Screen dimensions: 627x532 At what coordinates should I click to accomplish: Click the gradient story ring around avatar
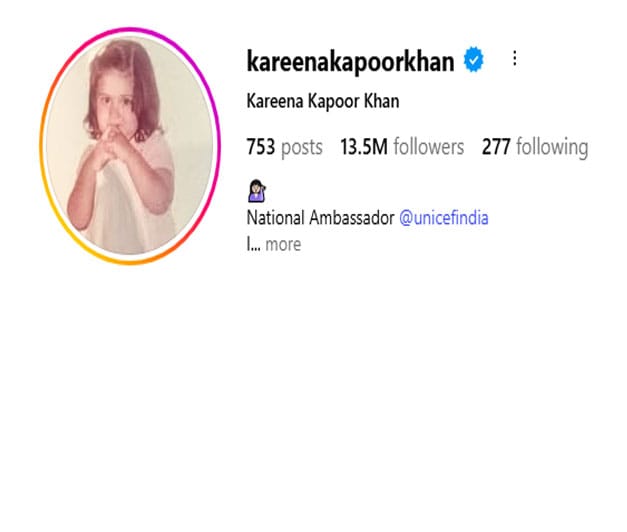coord(130,146)
